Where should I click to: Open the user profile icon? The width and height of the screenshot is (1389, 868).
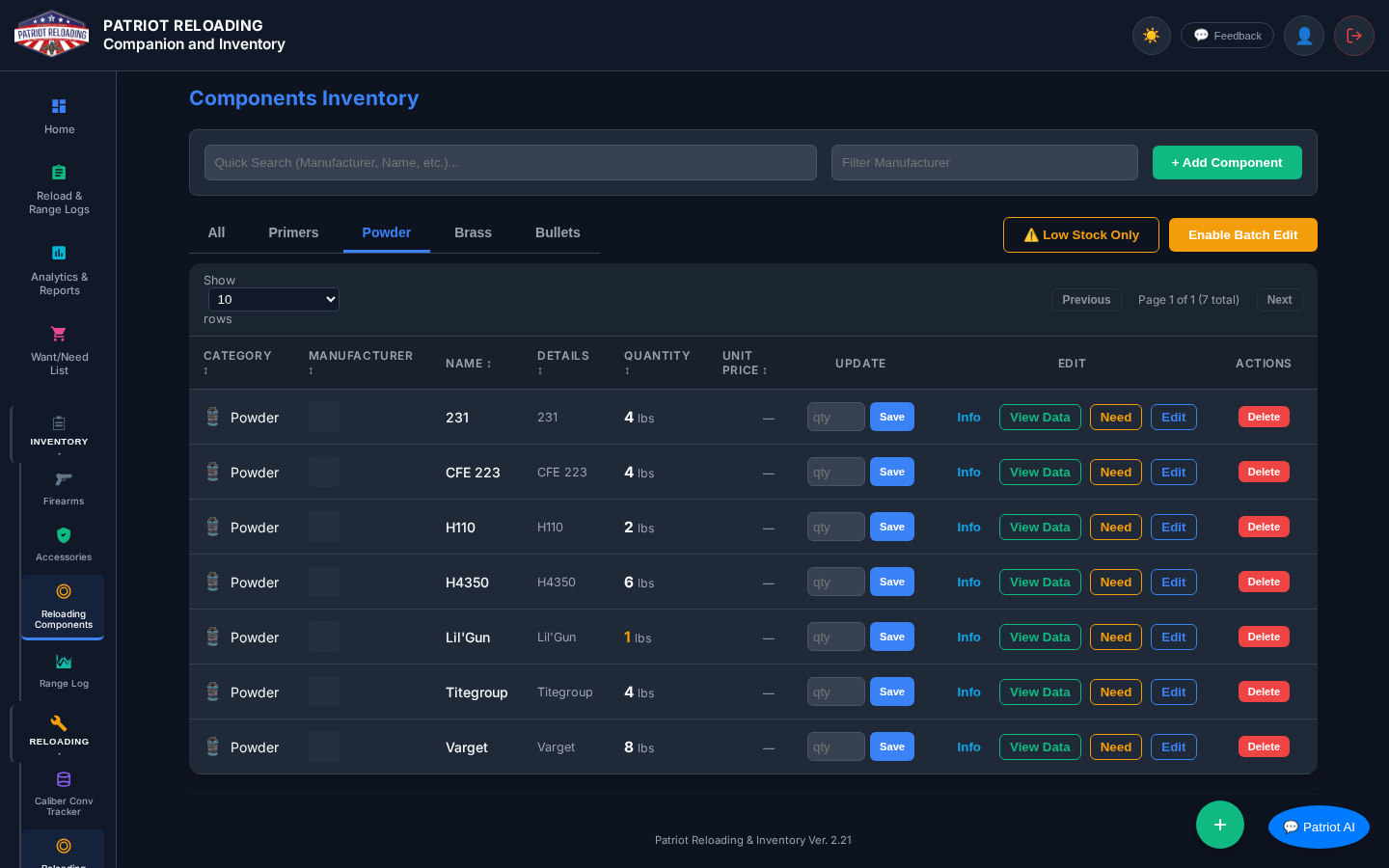(1304, 36)
